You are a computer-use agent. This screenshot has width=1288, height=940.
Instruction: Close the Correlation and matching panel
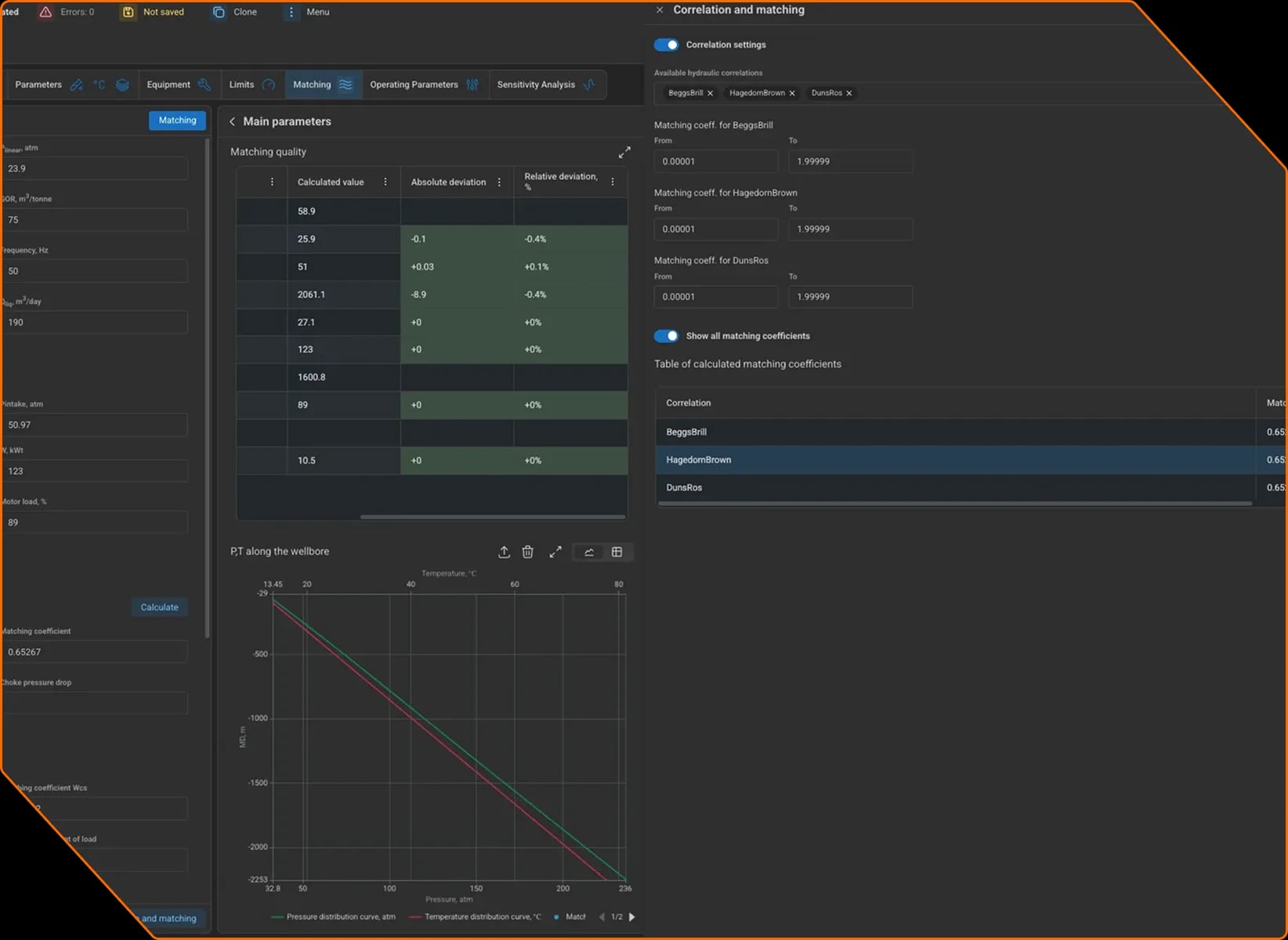coord(660,10)
